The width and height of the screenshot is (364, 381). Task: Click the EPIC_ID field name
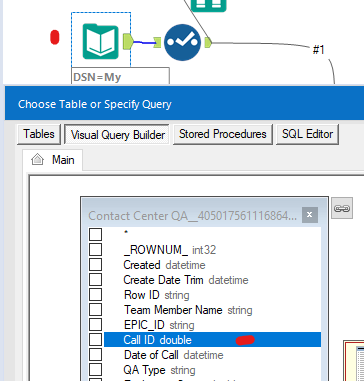coord(144,325)
